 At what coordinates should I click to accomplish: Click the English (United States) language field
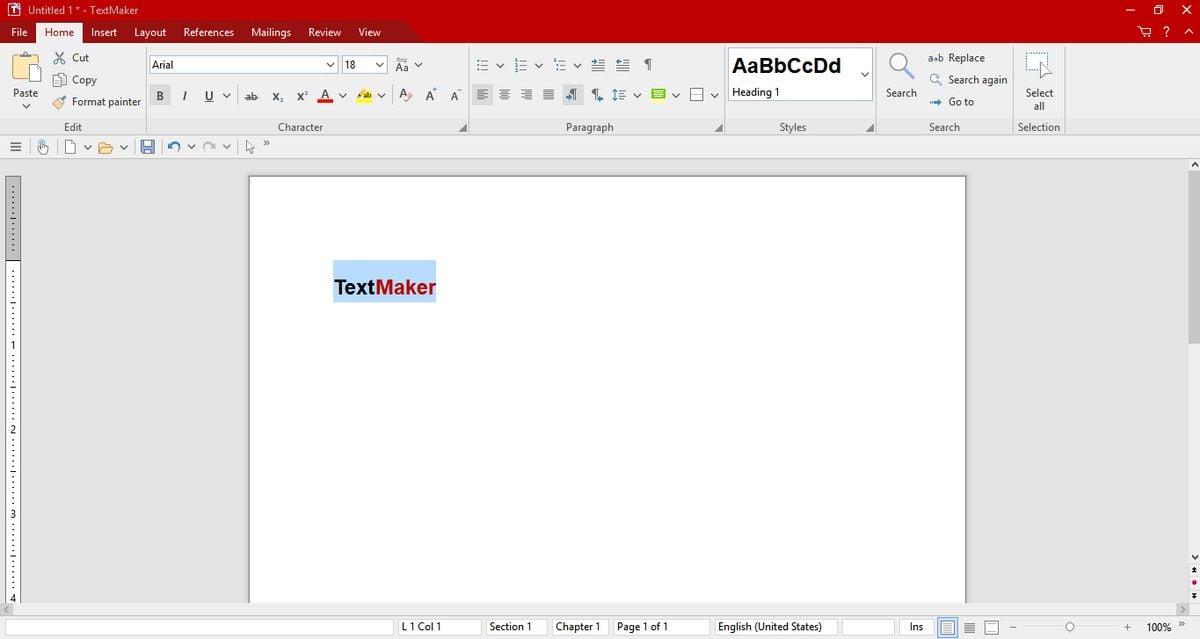click(770, 627)
